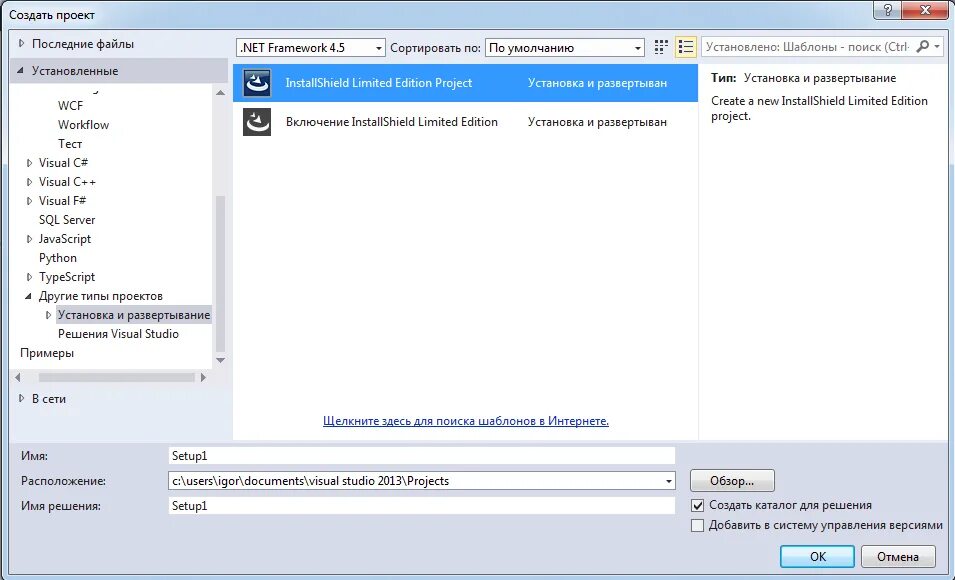Click the tree horizontal scrollbar thumb
955x580 pixels.
coord(116,378)
